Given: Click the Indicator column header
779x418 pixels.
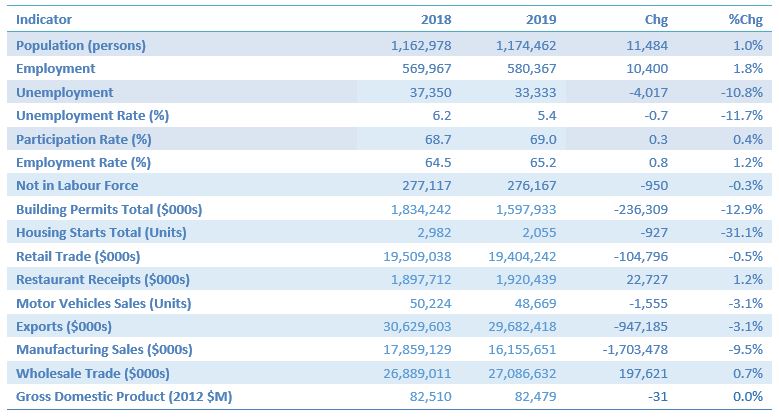Looking at the screenshot, I should tap(44, 19).
